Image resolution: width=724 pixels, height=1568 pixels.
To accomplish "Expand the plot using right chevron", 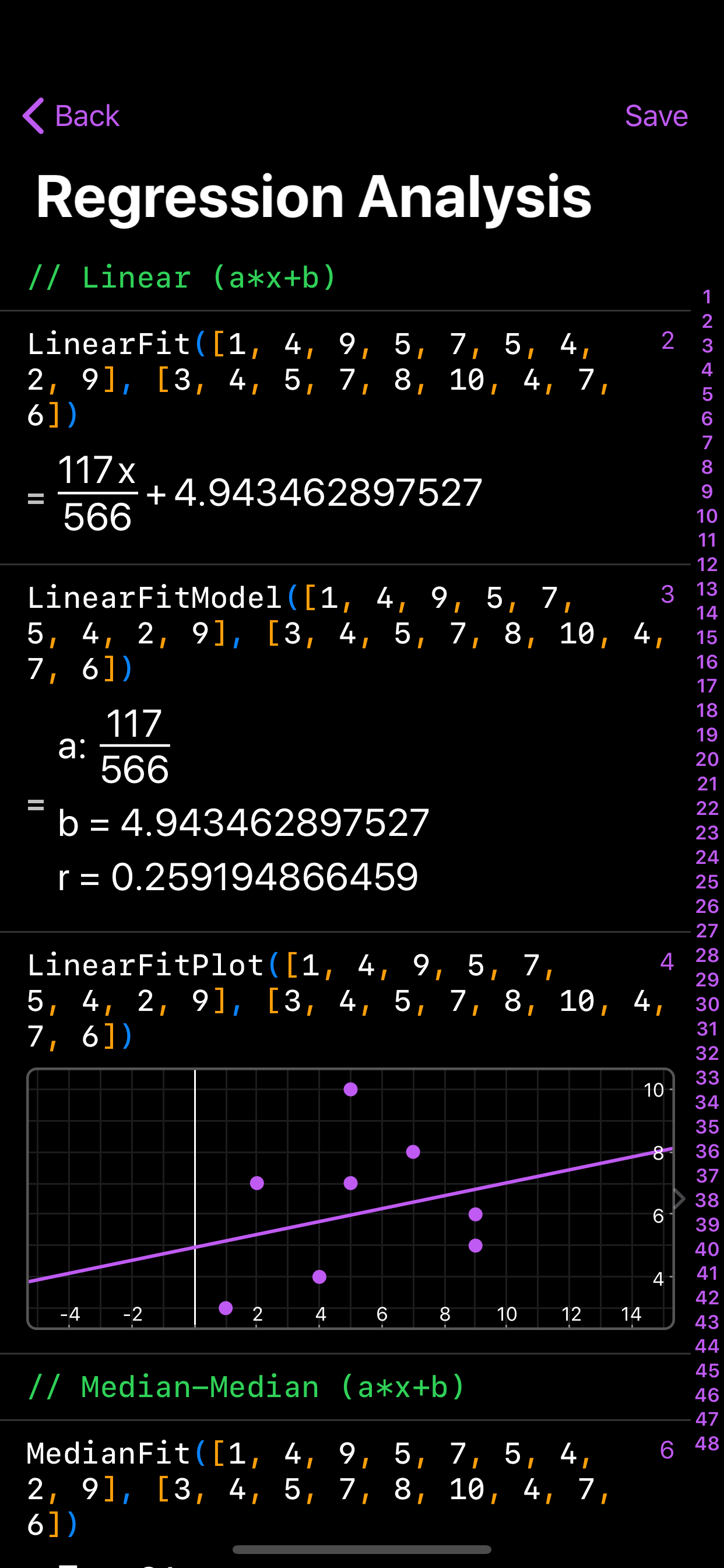I will tap(680, 1199).
